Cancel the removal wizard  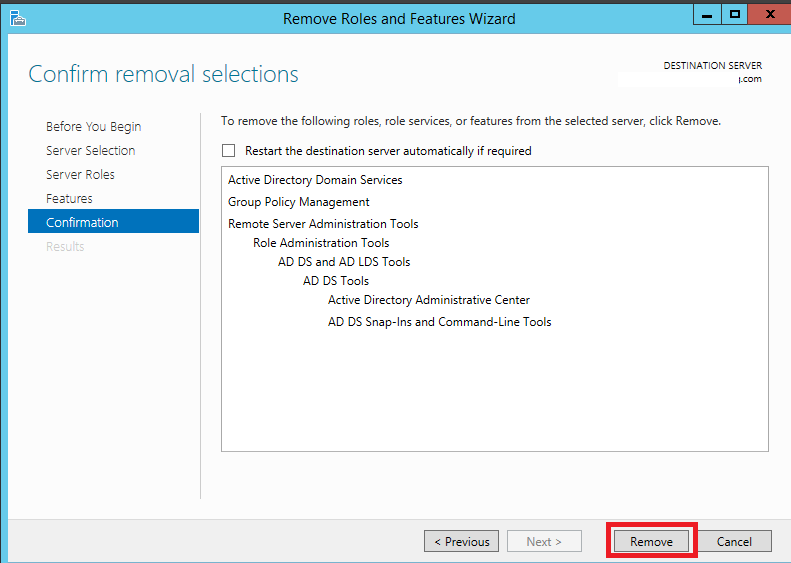(x=734, y=541)
